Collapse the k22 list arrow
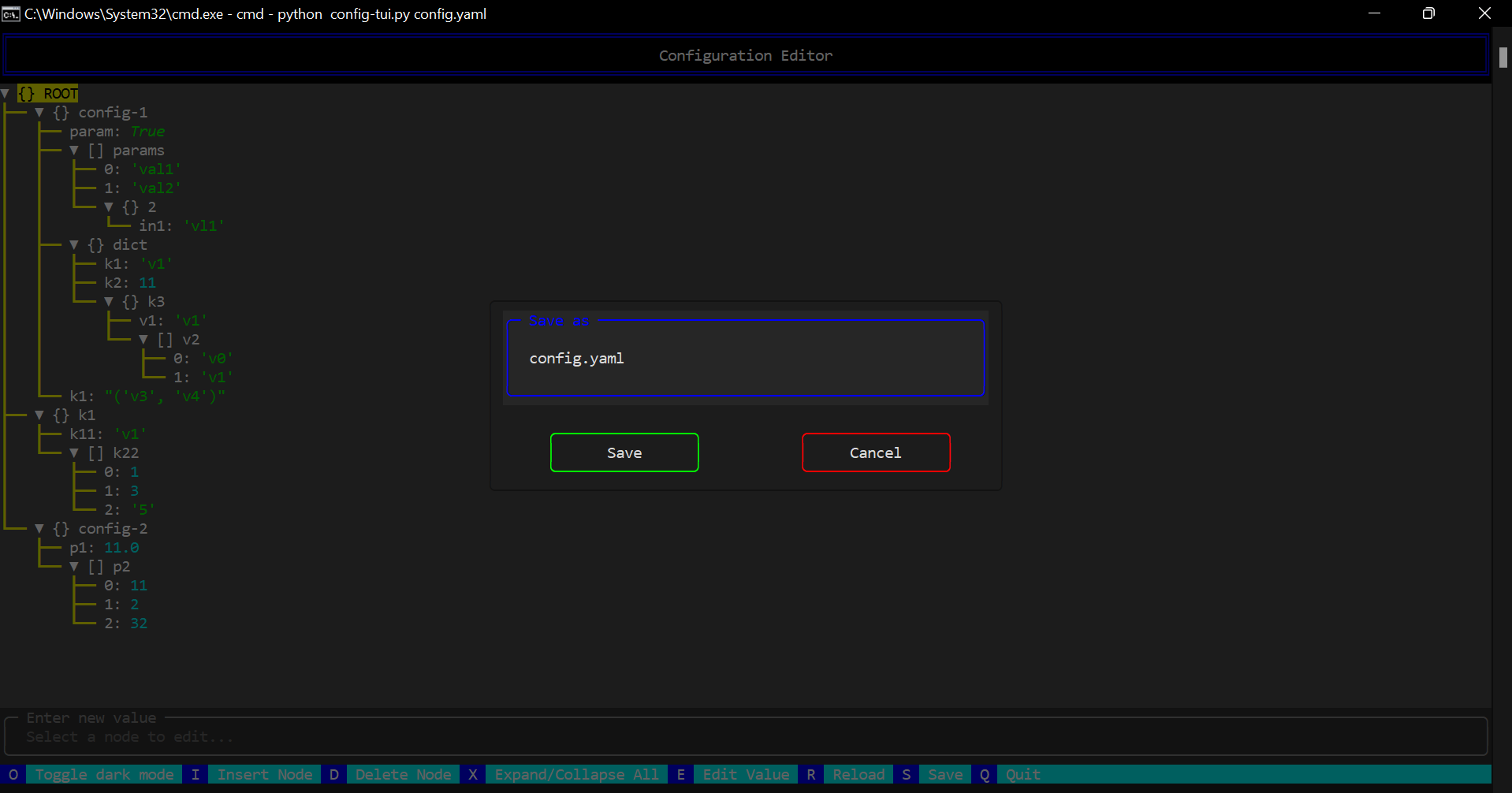This screenshot has height=793, width=1512. tap(74, 453)
